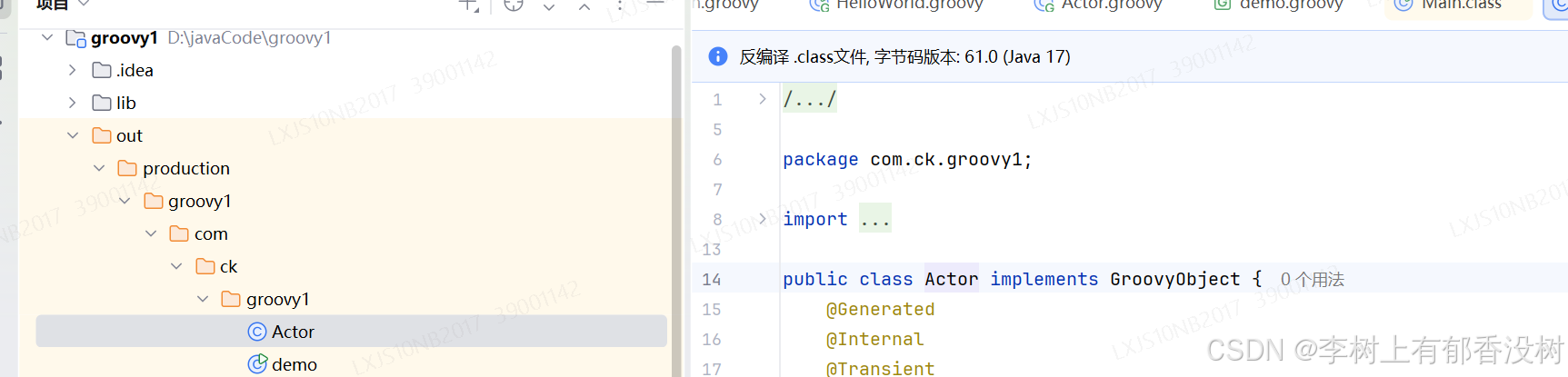
Task: Expand the folded header comment on line 1
Action: (763, 98)
